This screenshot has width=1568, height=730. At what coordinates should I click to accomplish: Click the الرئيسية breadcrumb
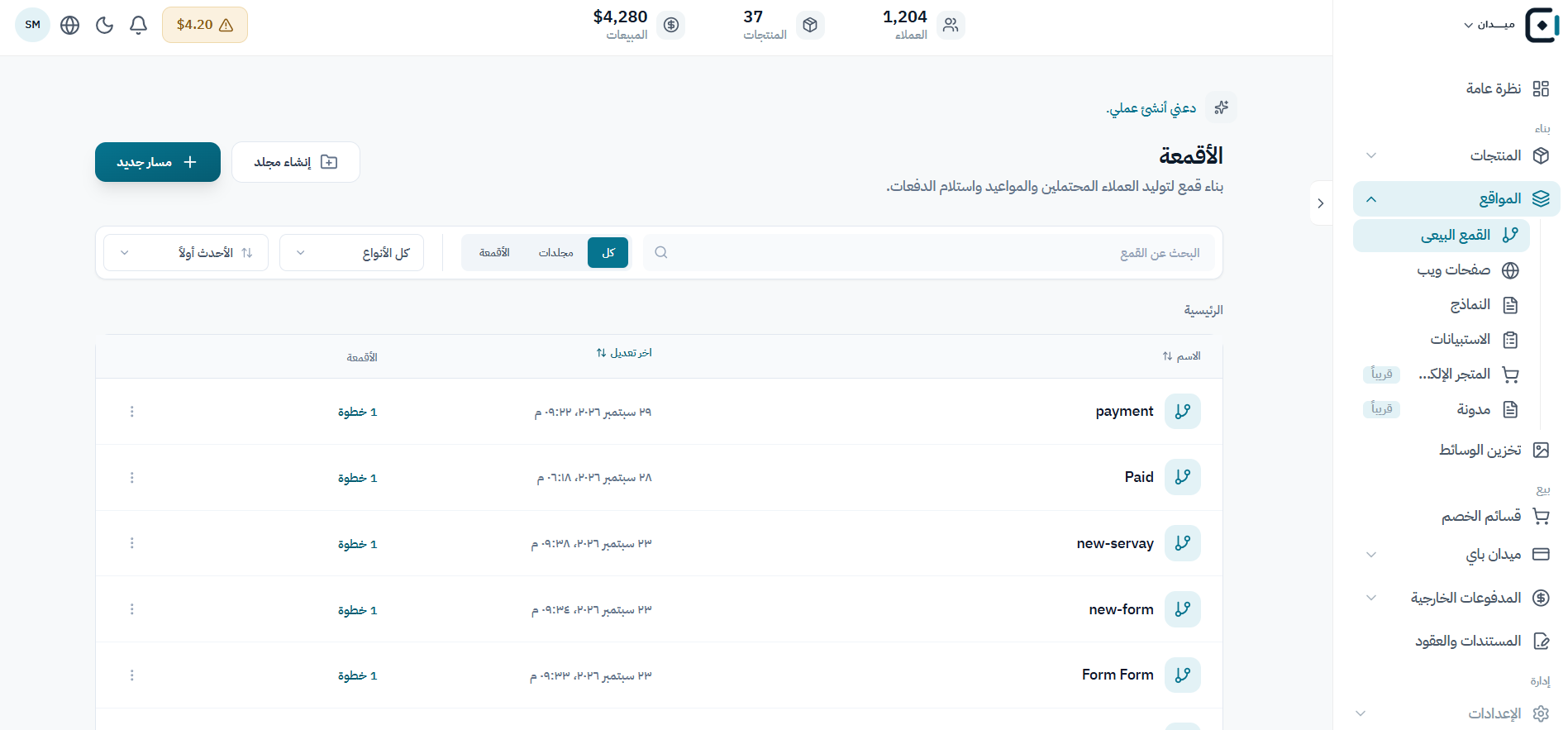pos(1203,310)
